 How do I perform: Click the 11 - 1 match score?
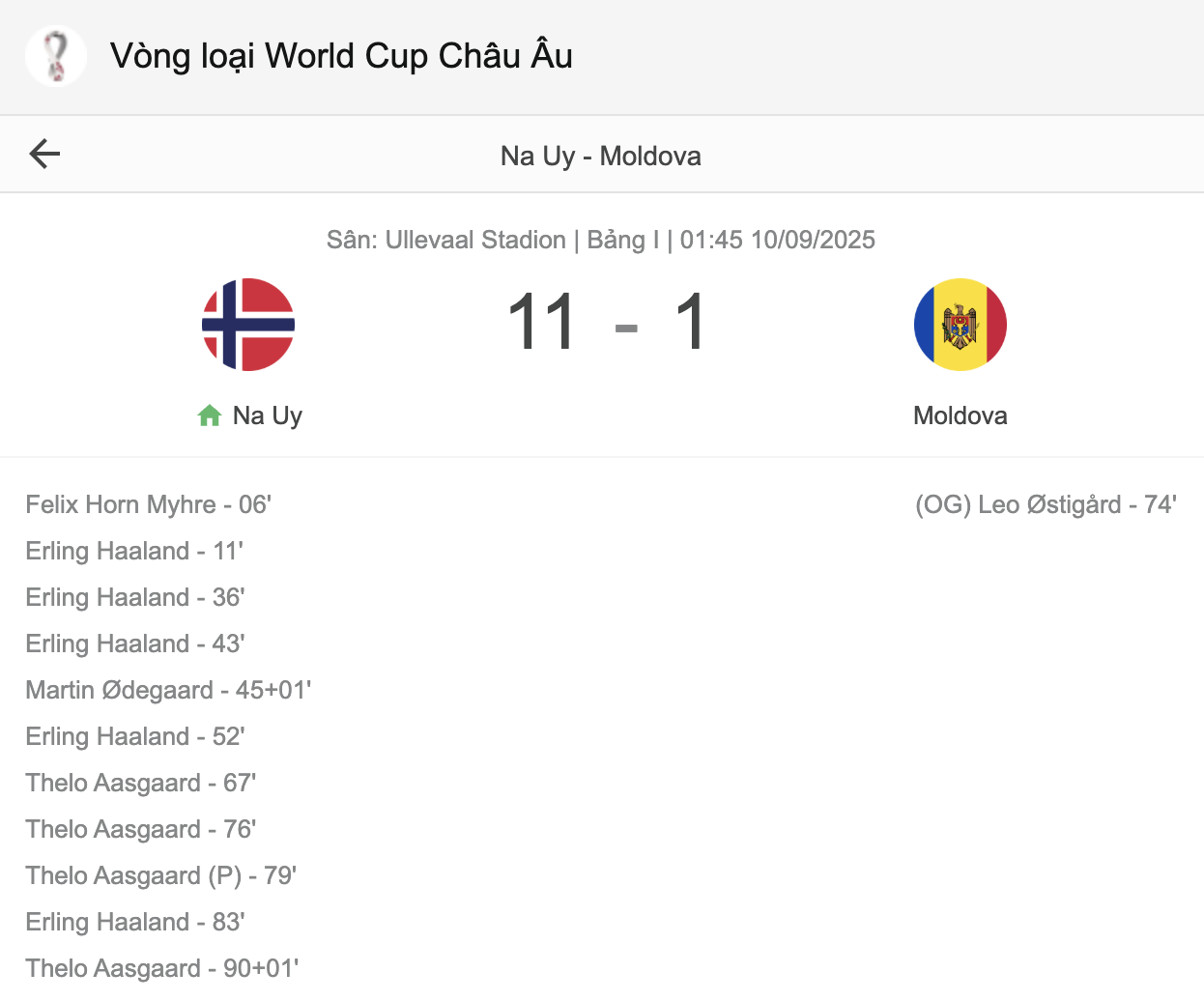pyautogui.click(x=608, y=323)
